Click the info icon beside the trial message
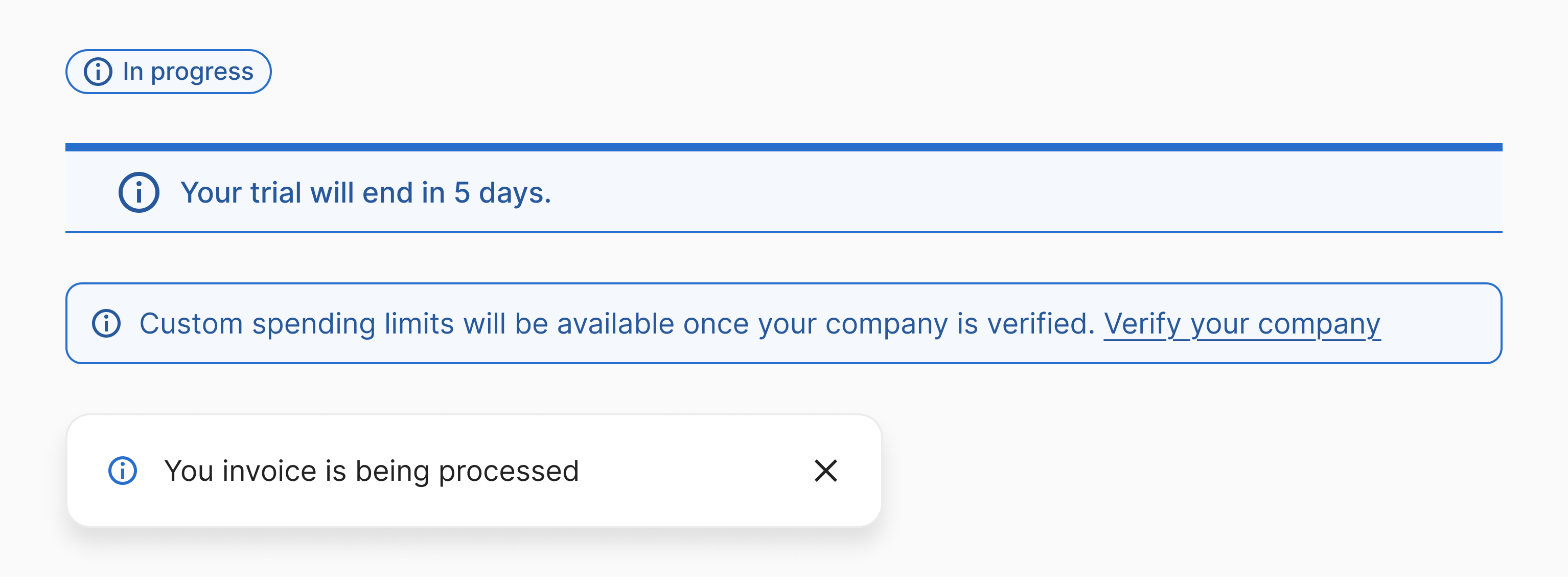 coord(139,192)
